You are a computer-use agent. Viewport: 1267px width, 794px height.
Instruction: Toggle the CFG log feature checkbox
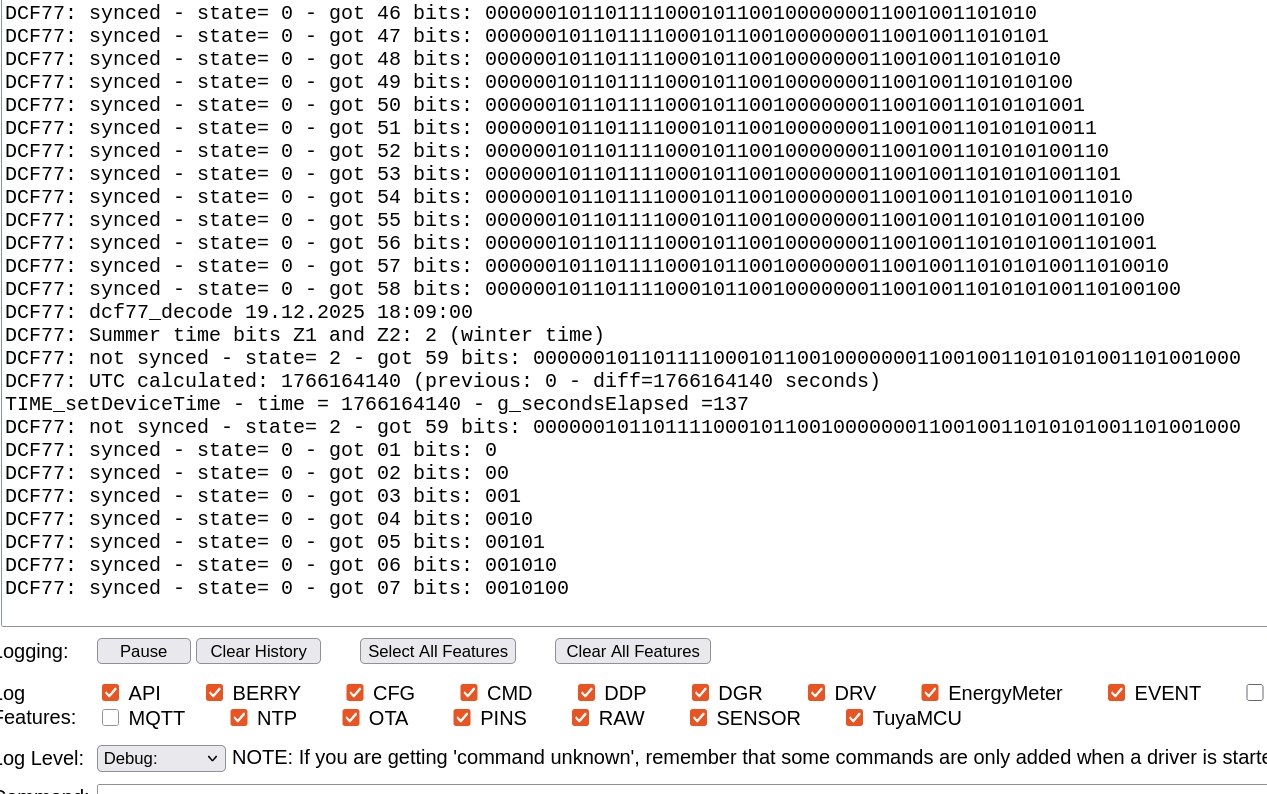pos(355,692)
